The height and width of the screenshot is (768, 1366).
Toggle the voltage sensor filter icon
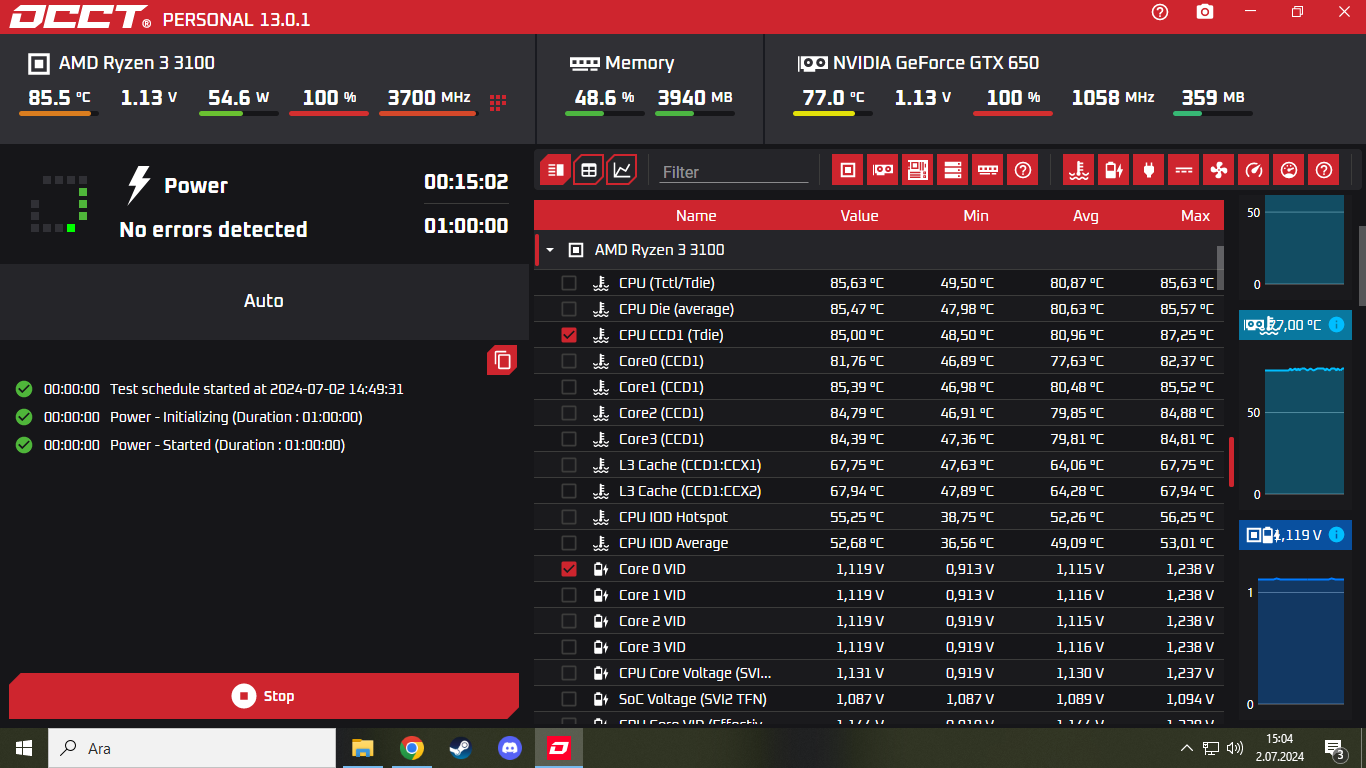tap(1113, 170)
